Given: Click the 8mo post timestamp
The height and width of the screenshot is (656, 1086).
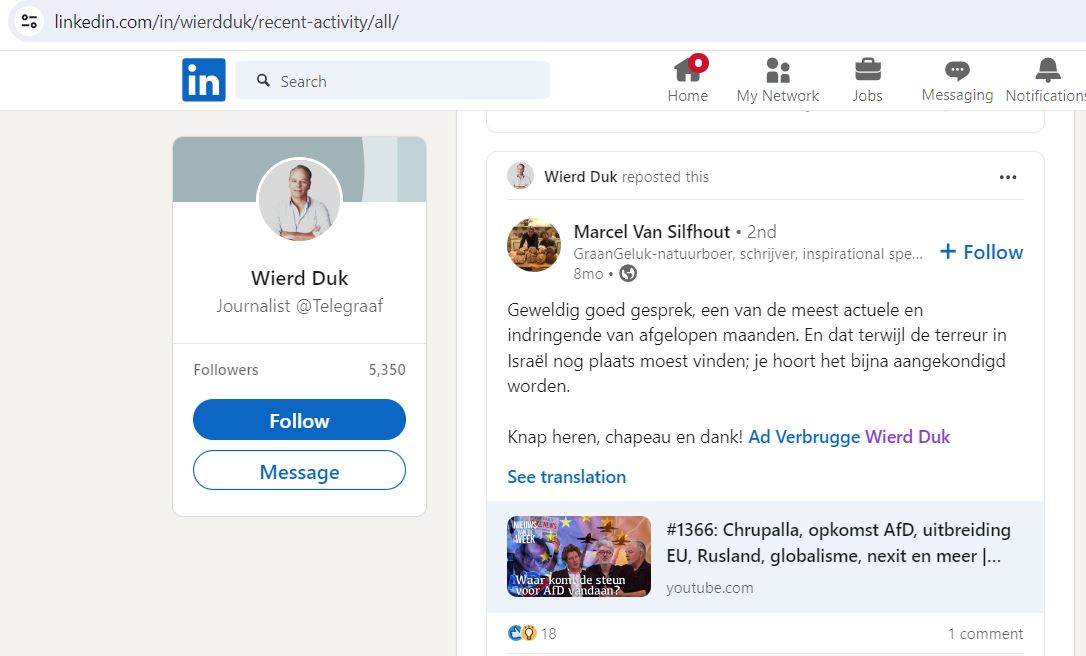Looking at the screenshot, I should (588, 274).
